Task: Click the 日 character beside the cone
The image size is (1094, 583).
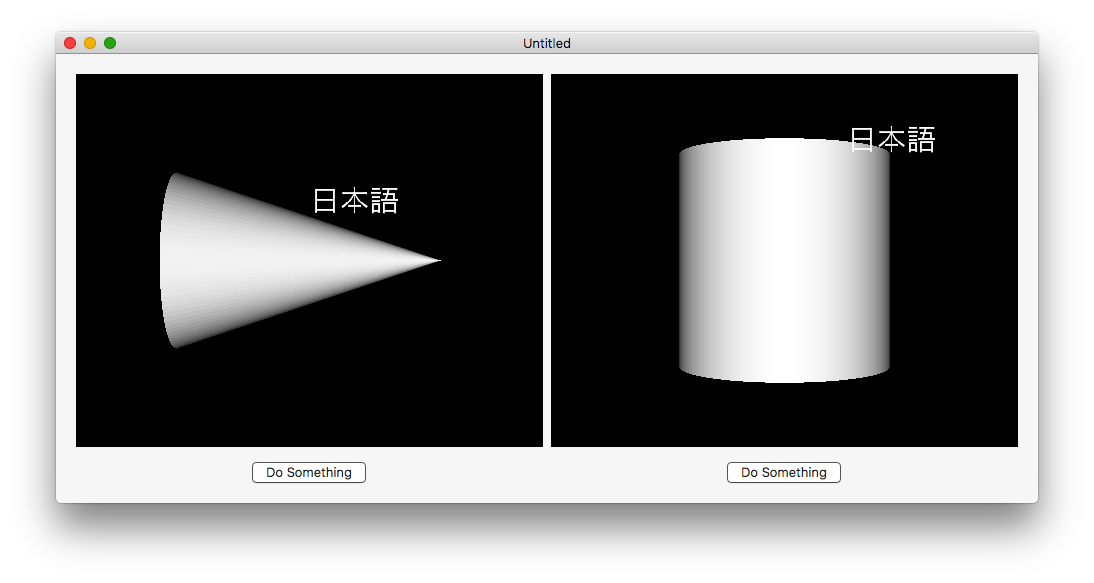Action: coord(326,201)
